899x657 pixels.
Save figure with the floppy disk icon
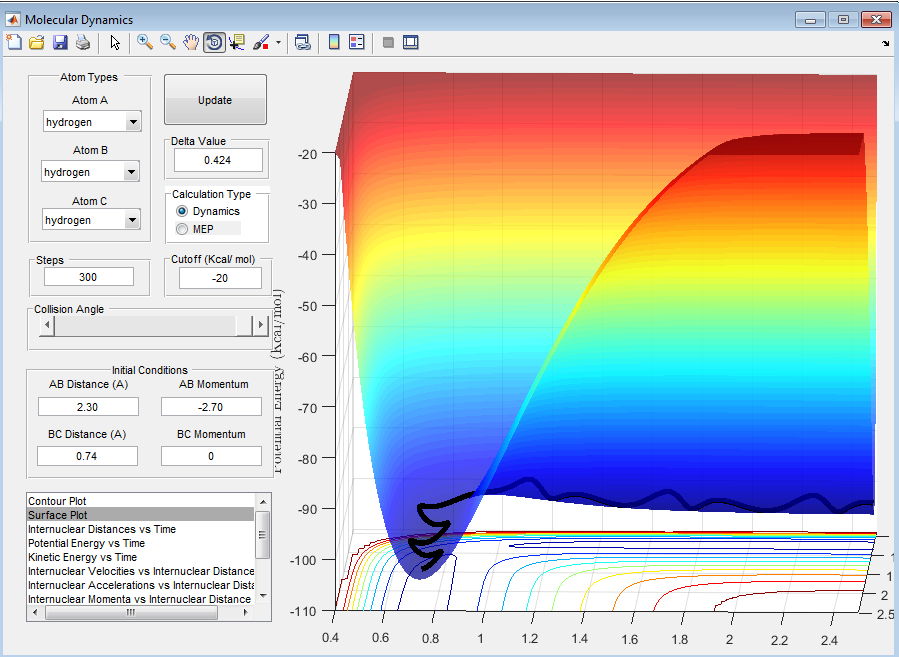[x=60, y=42]
